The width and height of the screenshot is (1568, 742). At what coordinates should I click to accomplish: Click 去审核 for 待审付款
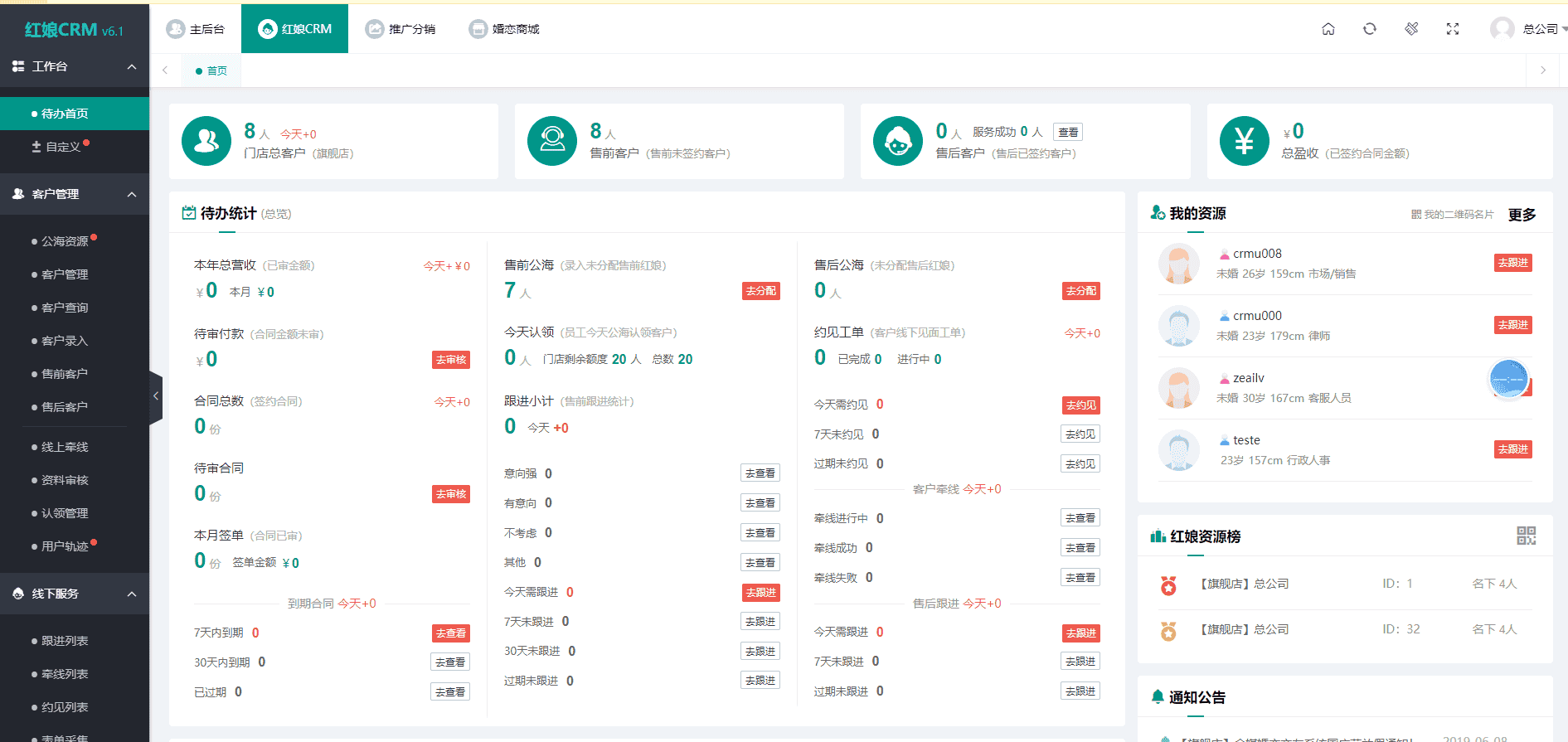click(451, 360)
